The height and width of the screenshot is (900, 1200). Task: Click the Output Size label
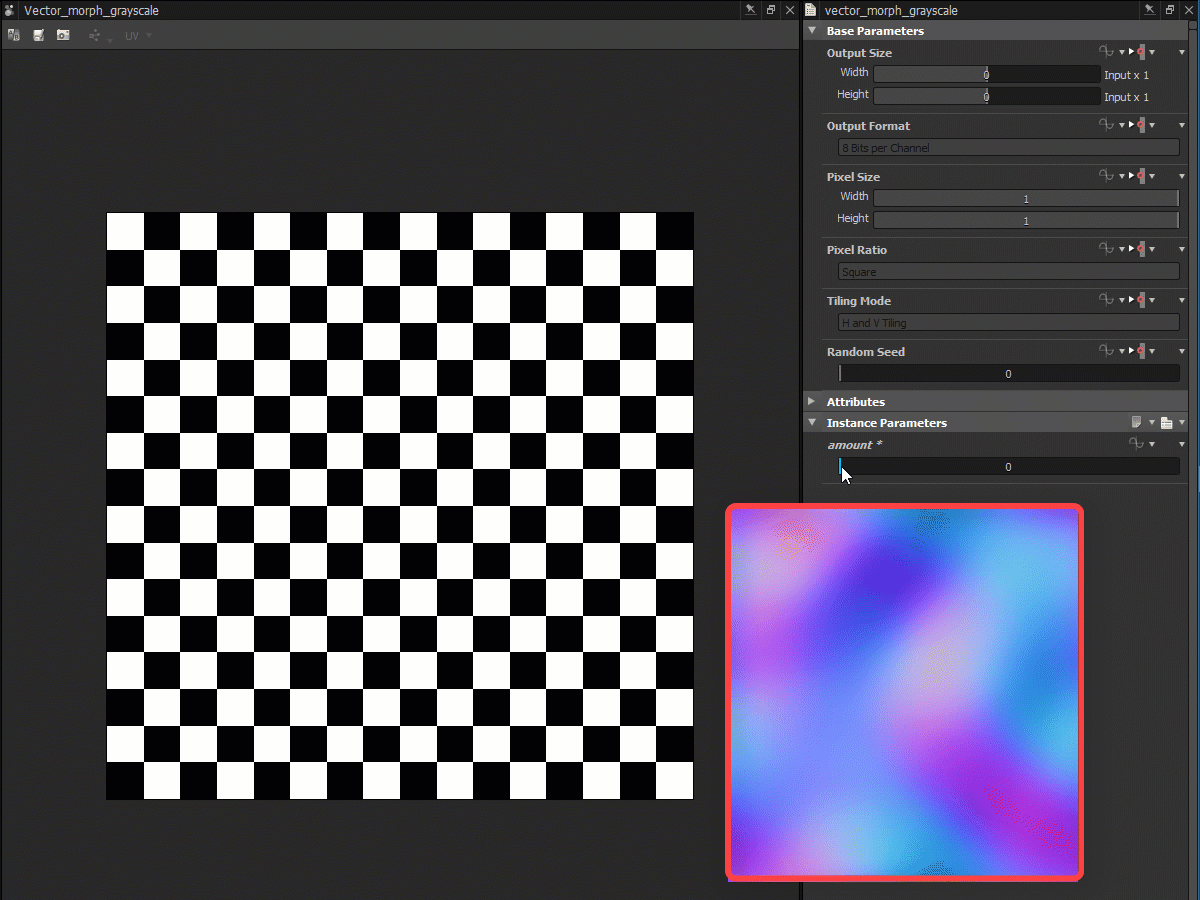(859, 53)
